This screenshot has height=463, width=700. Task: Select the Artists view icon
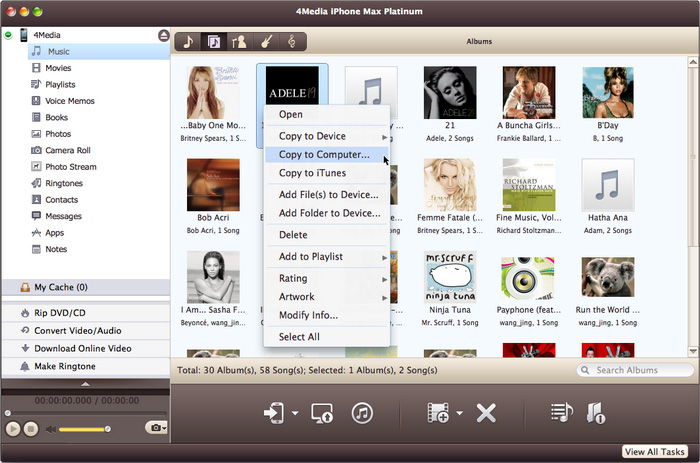coord(239,42)
